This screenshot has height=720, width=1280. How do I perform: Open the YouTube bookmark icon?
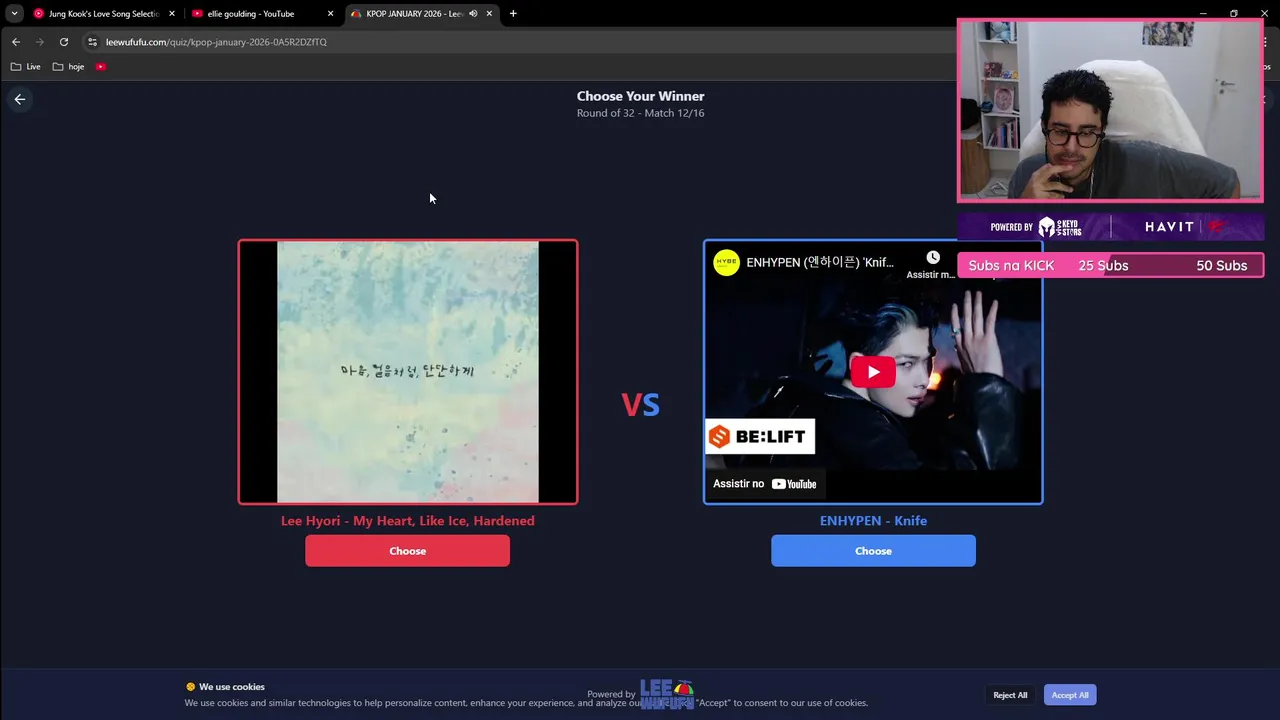click(x=101, y=67)
